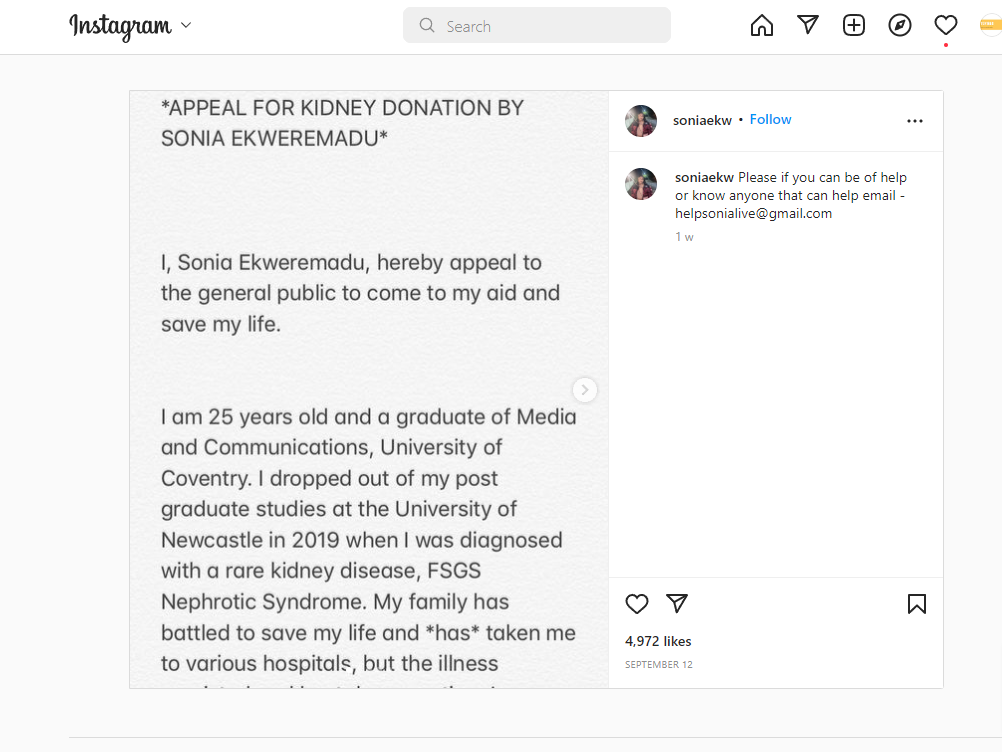Share post via paper plane below caption
1002x752 pixels.
[677, 604]
